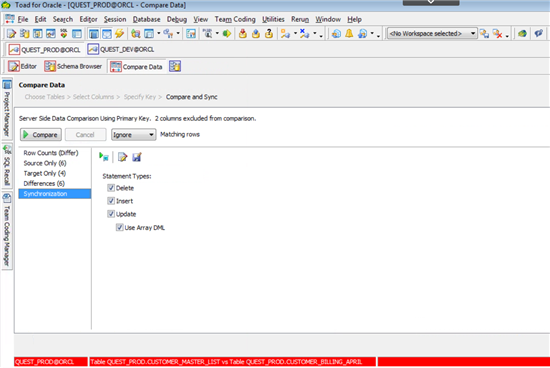This screenshot has width=550, height=368.
Task: Go back to Specify Key step
Action: click(140, 97)
